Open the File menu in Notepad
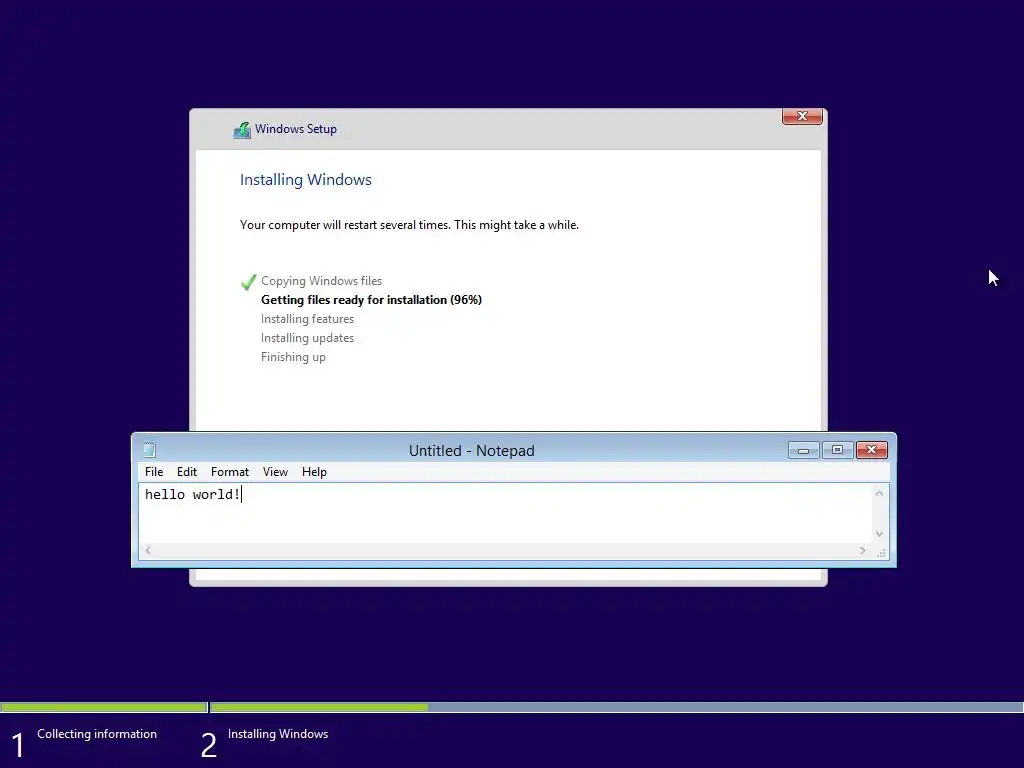1024x768 pixels. (x=153, y=472)
